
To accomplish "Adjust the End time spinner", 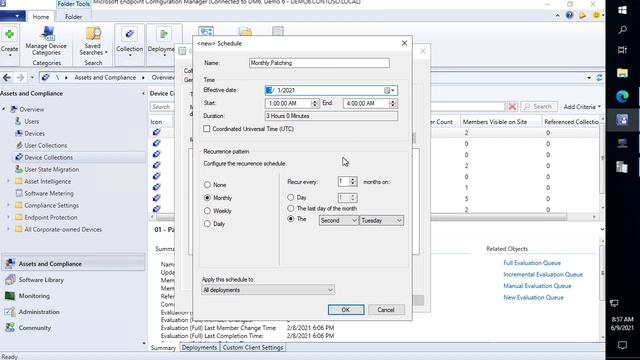I will tap(392, 103).
